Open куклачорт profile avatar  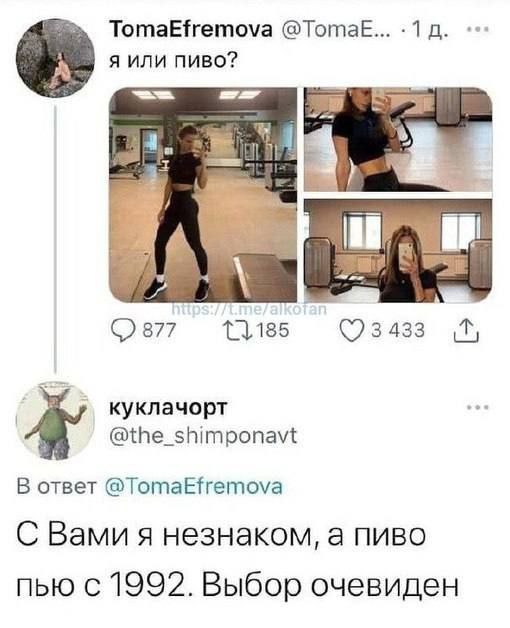(x=55, y=421)
